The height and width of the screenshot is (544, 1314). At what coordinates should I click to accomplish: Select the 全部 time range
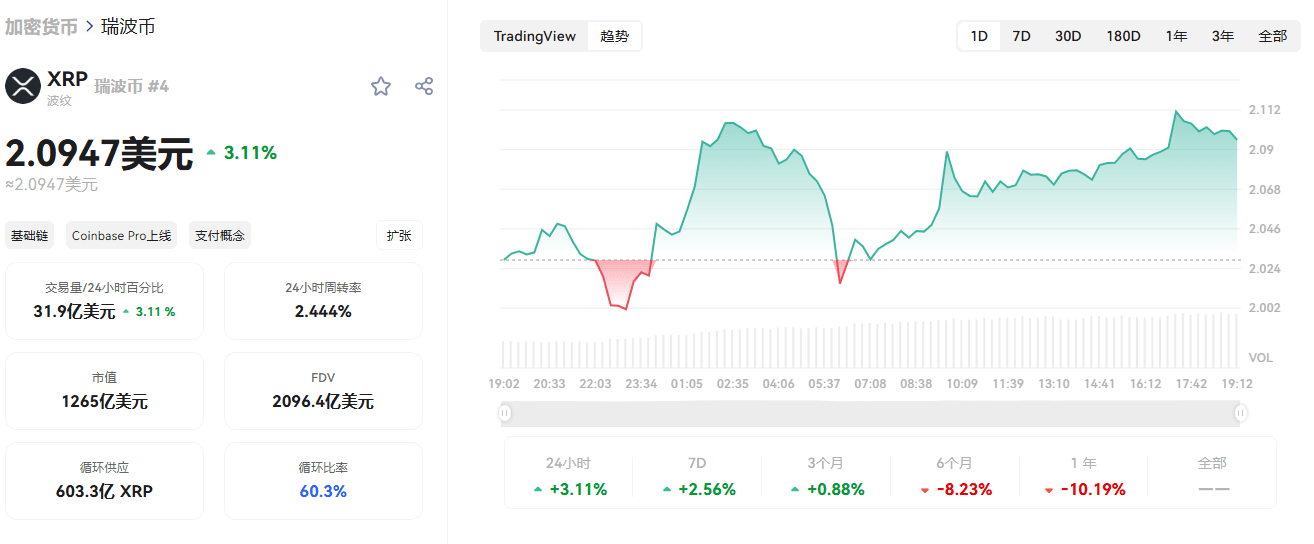click(x=1272, y=36)
